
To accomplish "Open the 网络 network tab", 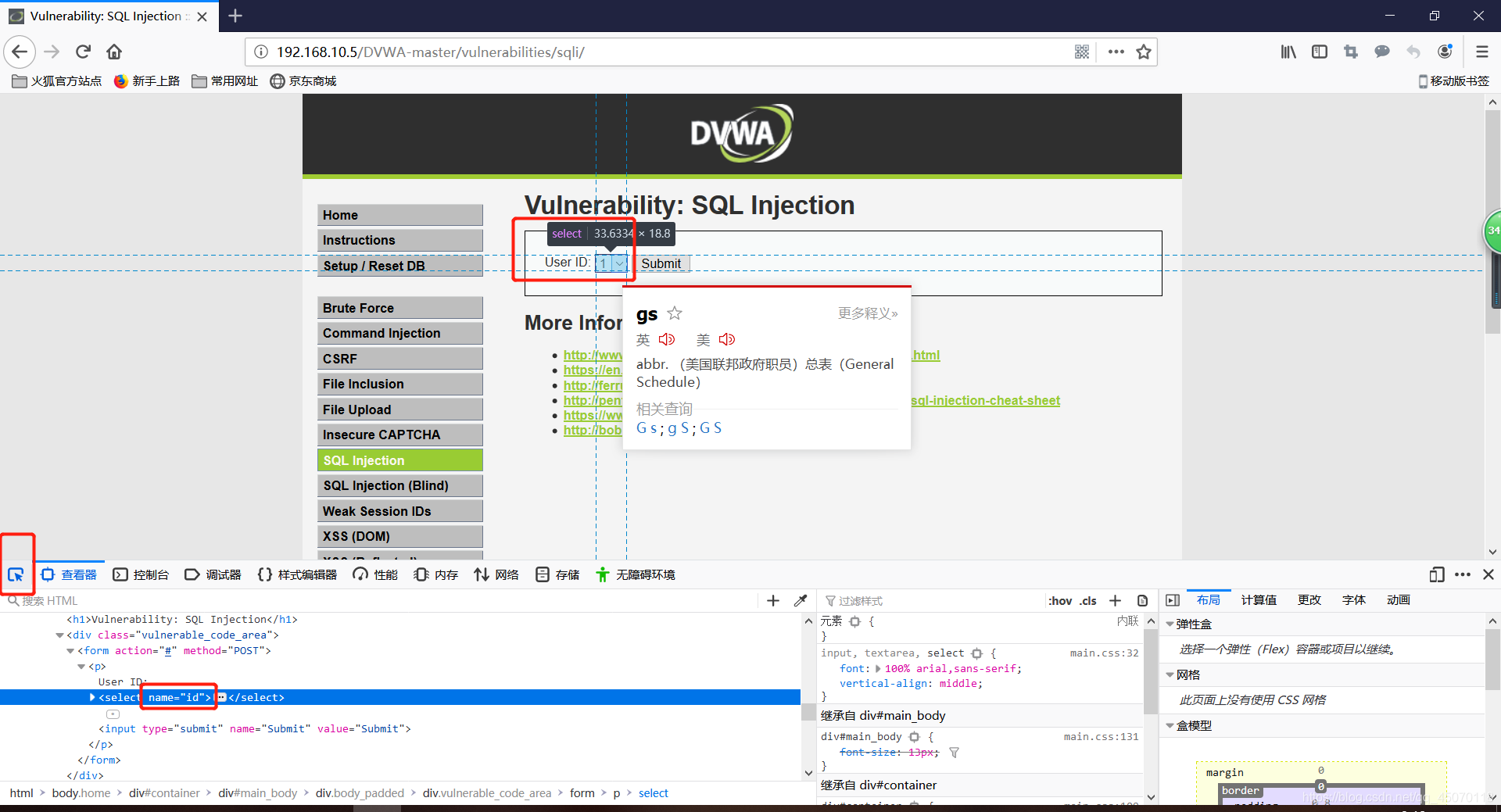I will (496, 574).
